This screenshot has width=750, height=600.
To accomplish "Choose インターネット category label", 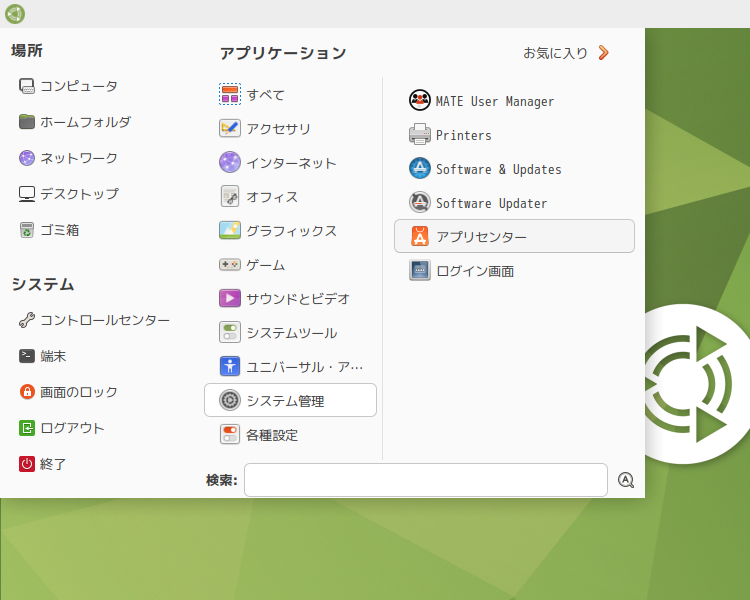I will [292, 163].
